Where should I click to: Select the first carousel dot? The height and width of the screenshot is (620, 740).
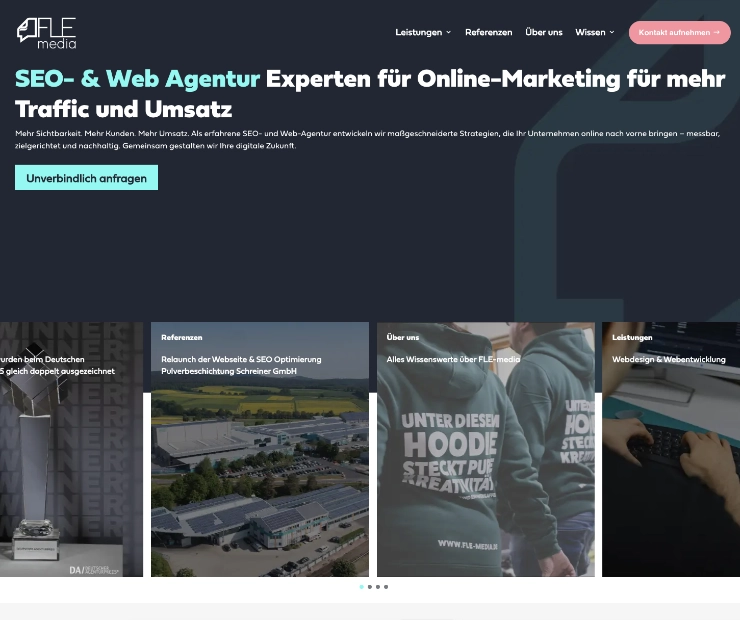pos(362,587)
